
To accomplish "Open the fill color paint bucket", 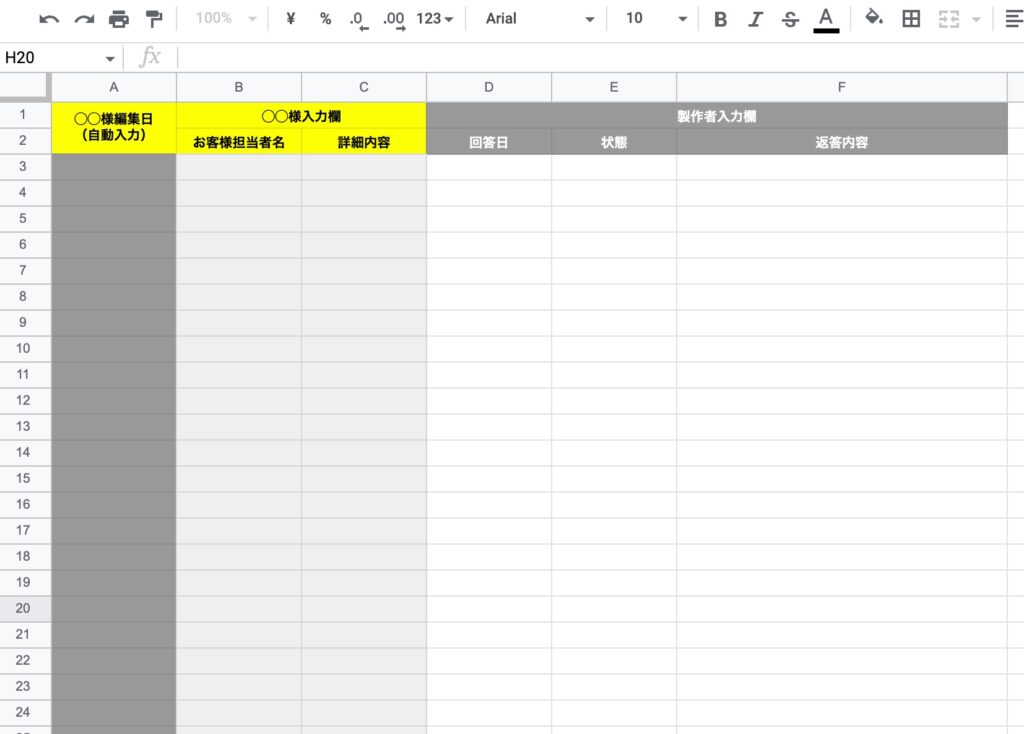I will [873, 18].
